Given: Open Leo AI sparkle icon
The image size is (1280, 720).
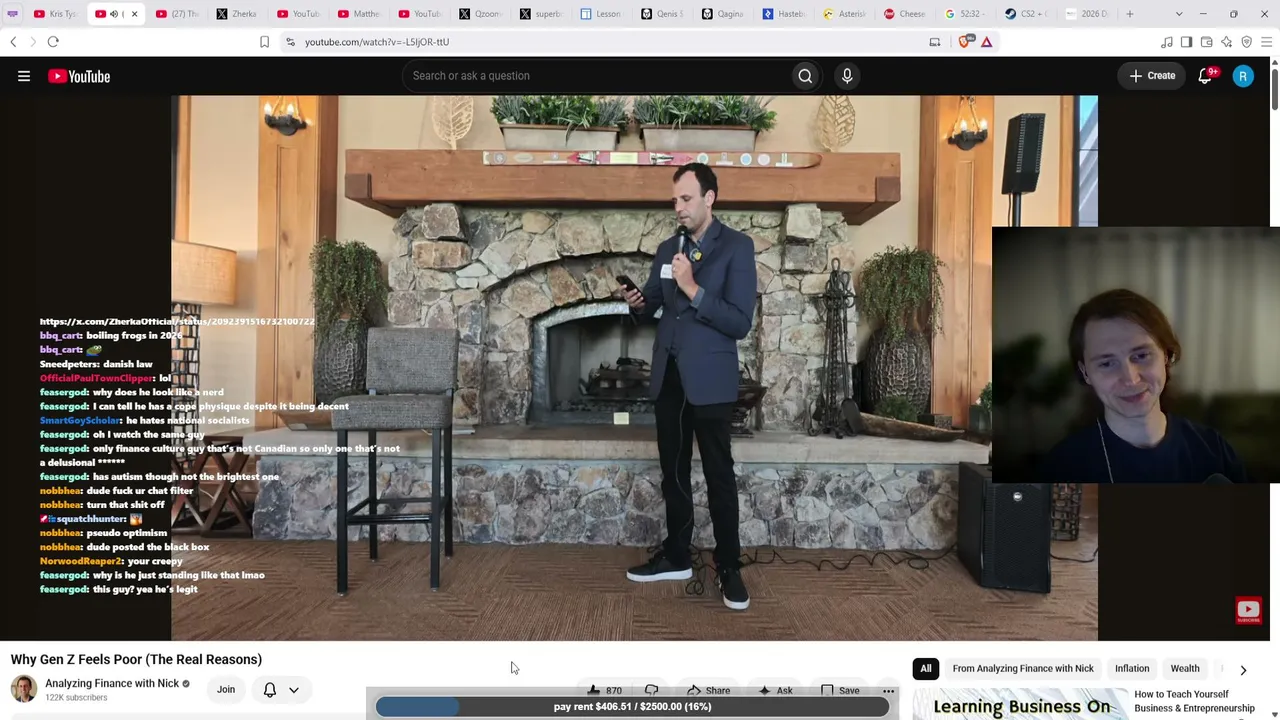Looking at the screenshot, I should click(1226, 42).
